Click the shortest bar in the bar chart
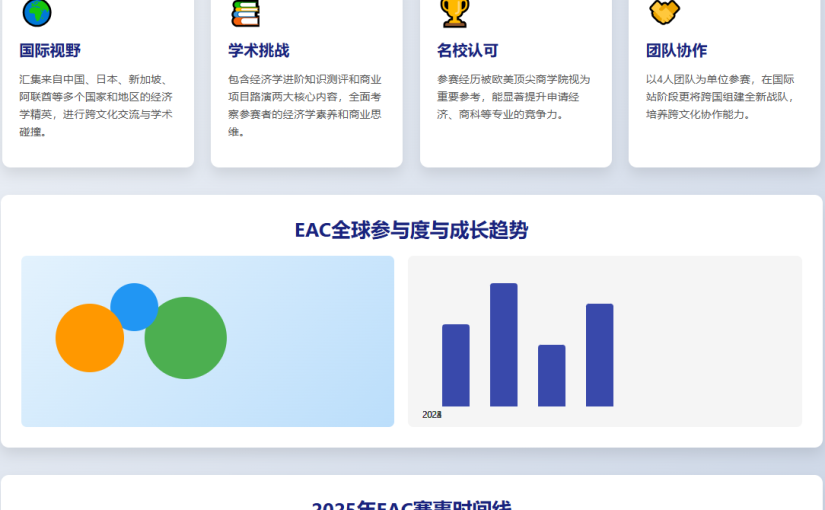825x510 pixels. pyautogui.click(x=551, y=376)
